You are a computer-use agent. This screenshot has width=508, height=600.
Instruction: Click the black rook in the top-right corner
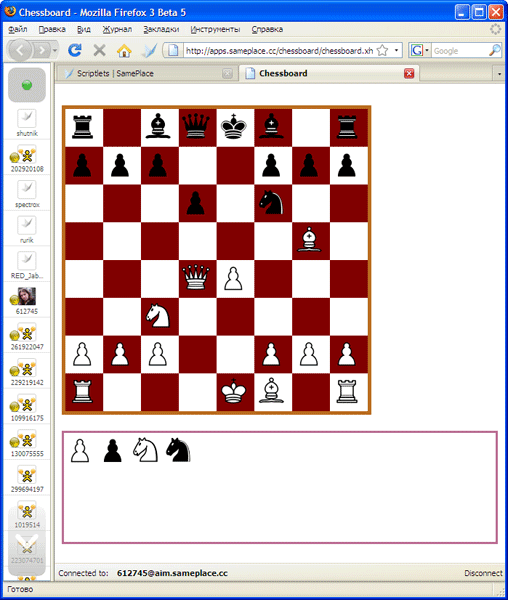click(347, 126)
